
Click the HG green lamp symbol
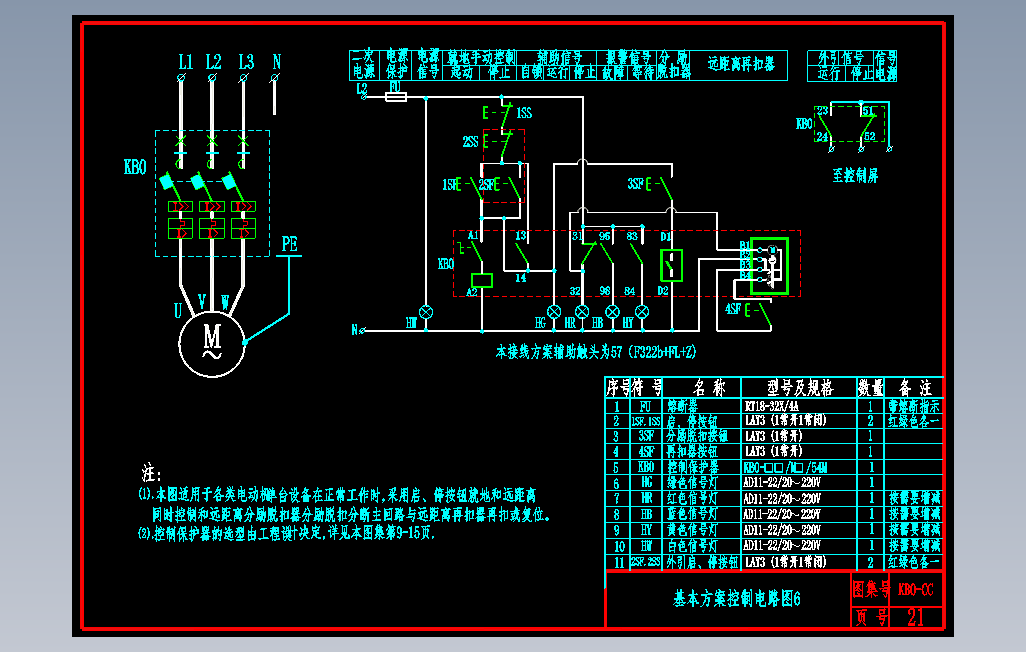554,312
